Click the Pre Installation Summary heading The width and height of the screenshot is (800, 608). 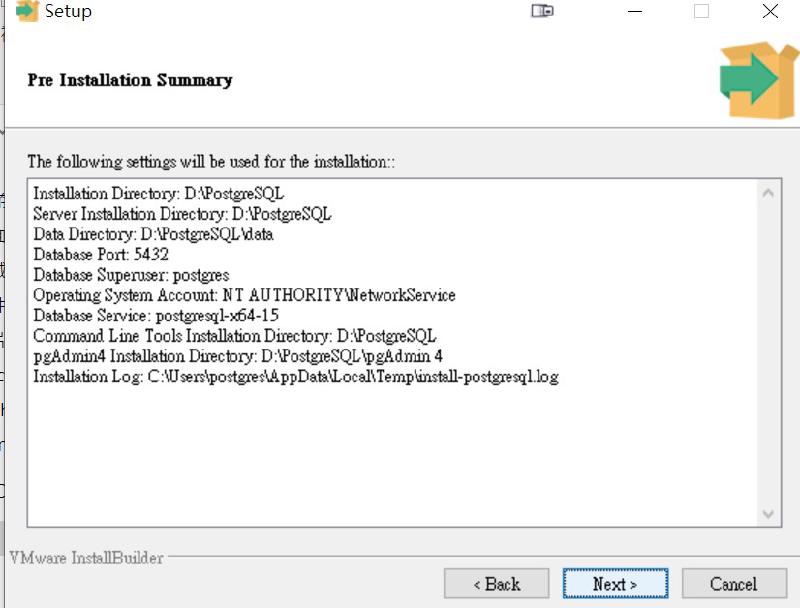[x=130, y=80]
